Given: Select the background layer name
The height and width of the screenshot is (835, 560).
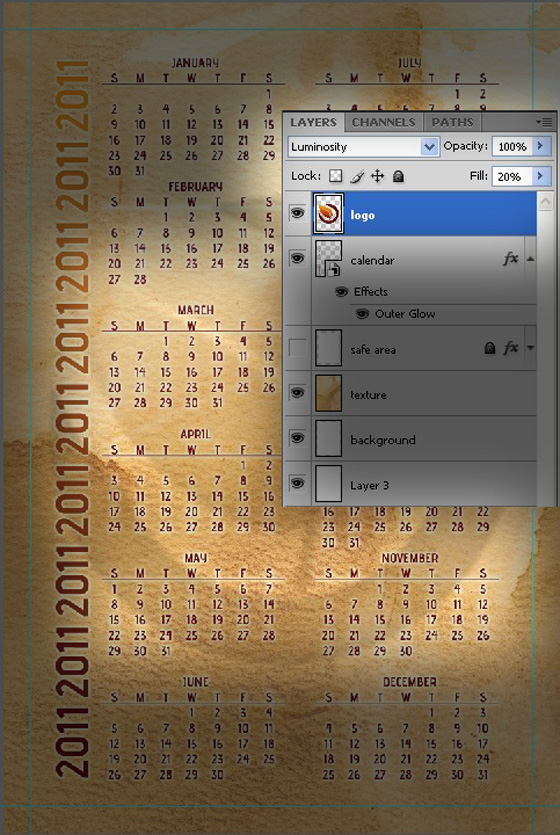Looking at the screenshot, I should click(383, 440).
